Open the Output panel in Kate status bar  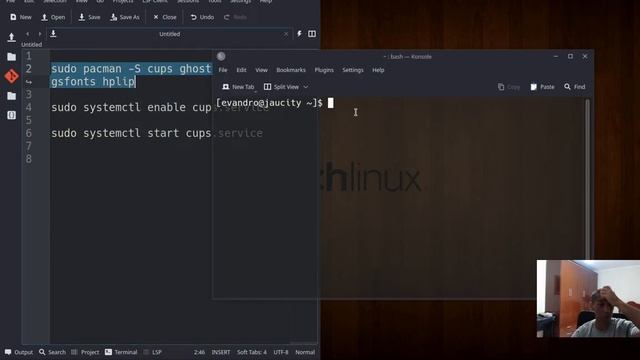click(19, 352)
